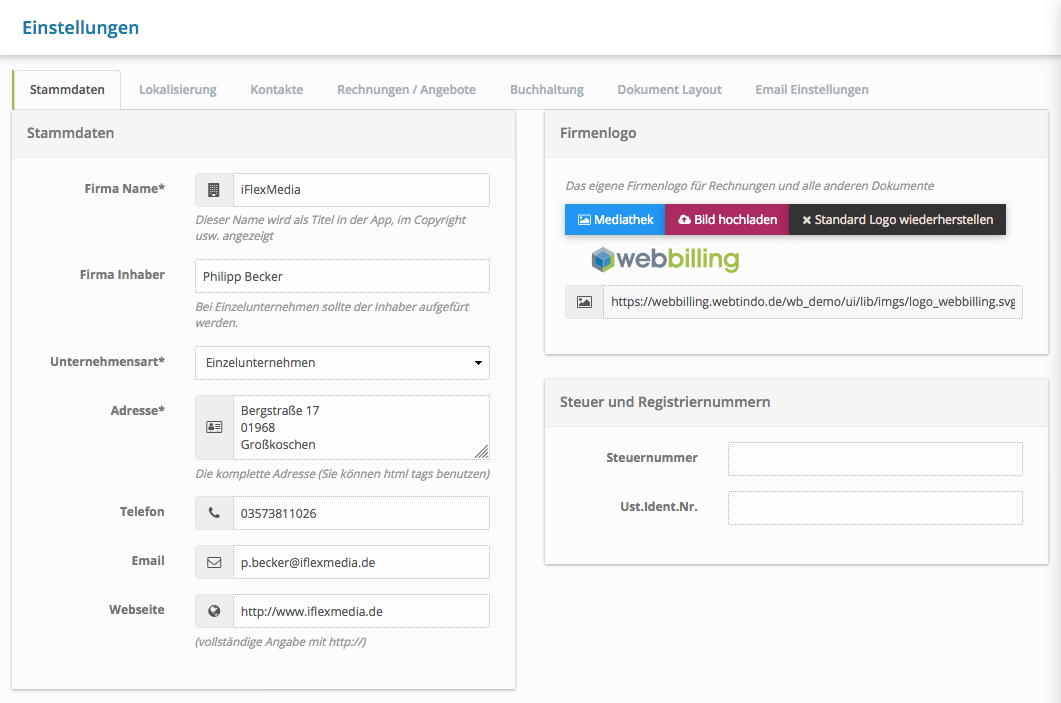The image size is (1061, 703).
Task: Open the Kontakte tab
Action: pyautogui.click(x=277, y=90)
